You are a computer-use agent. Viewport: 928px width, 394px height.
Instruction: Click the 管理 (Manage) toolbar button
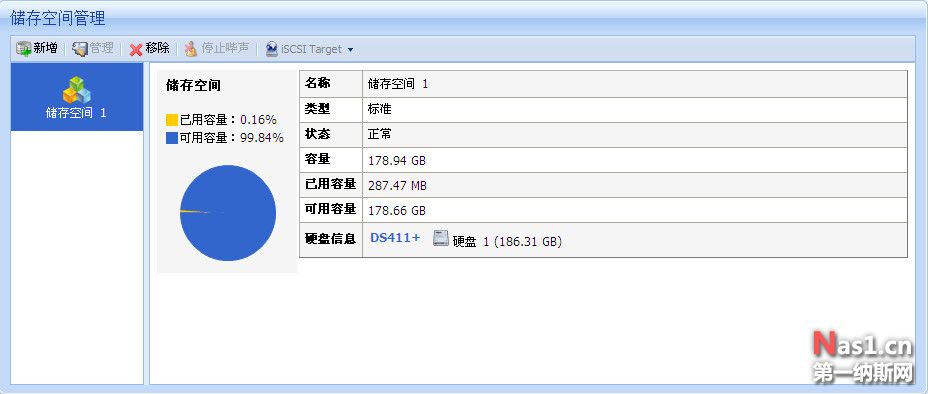pos(92,49)
